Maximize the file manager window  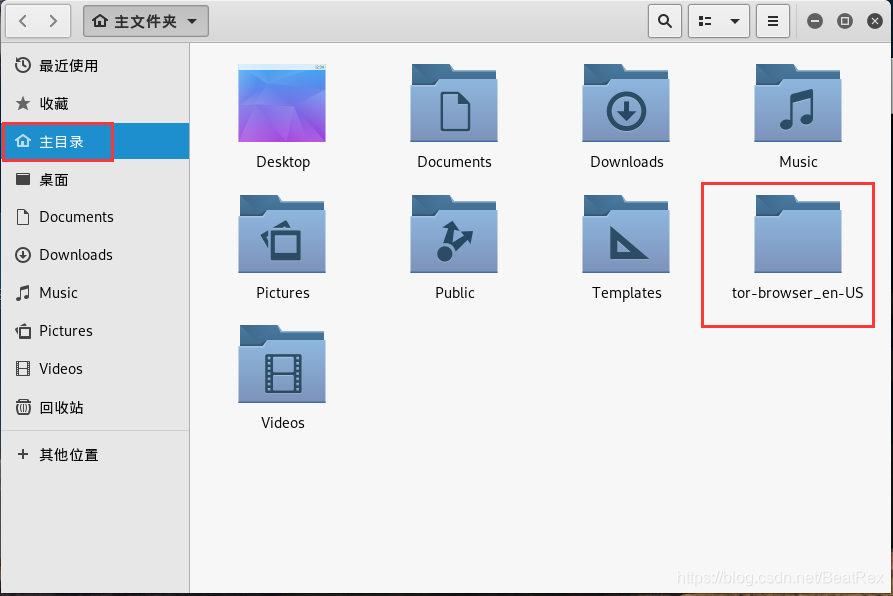pyautogui.click(x=845, y=21)
